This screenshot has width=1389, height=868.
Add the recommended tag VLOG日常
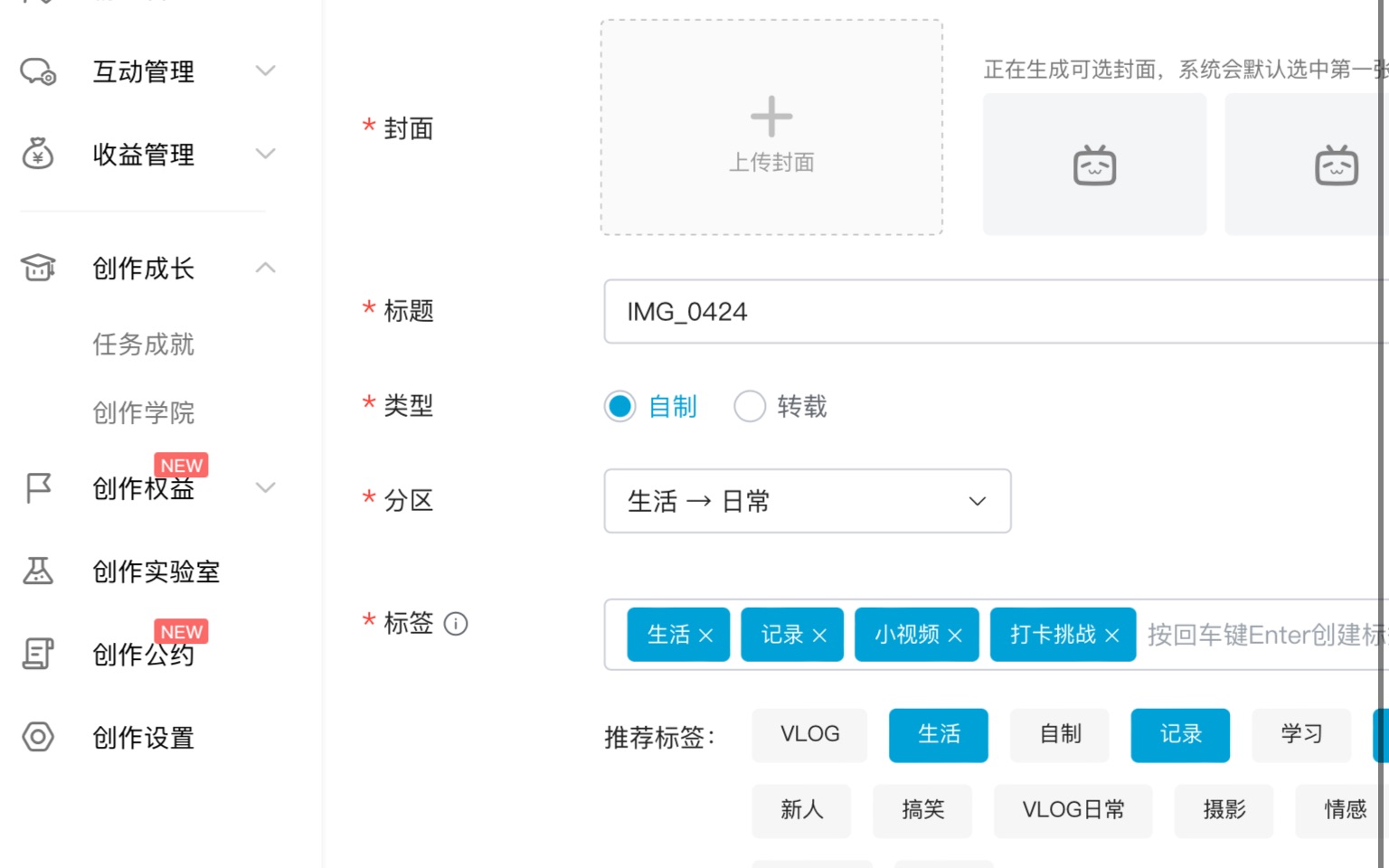click(x=1073, y=811)
